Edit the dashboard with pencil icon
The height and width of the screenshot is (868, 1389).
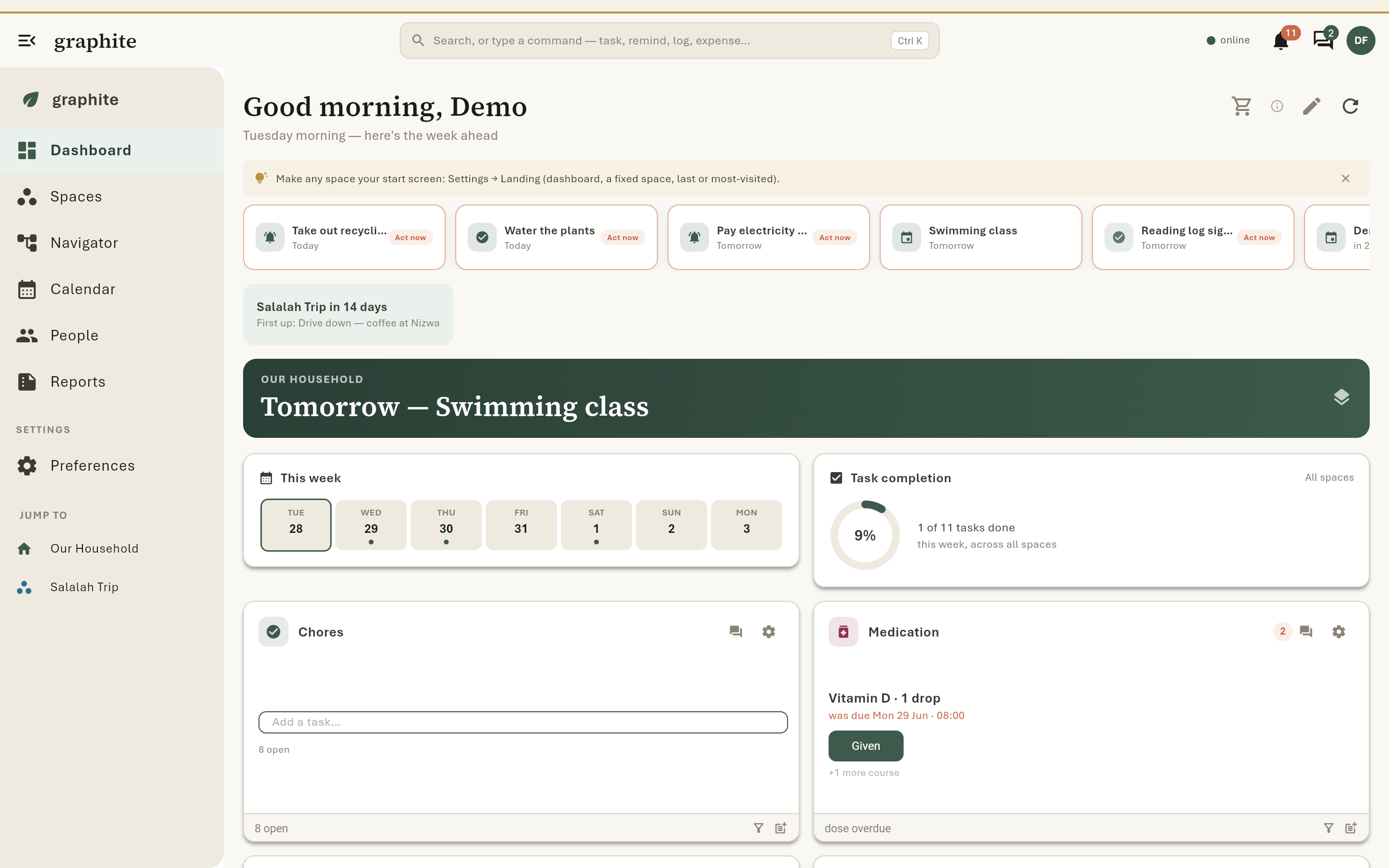click(x=1311, y=106)
